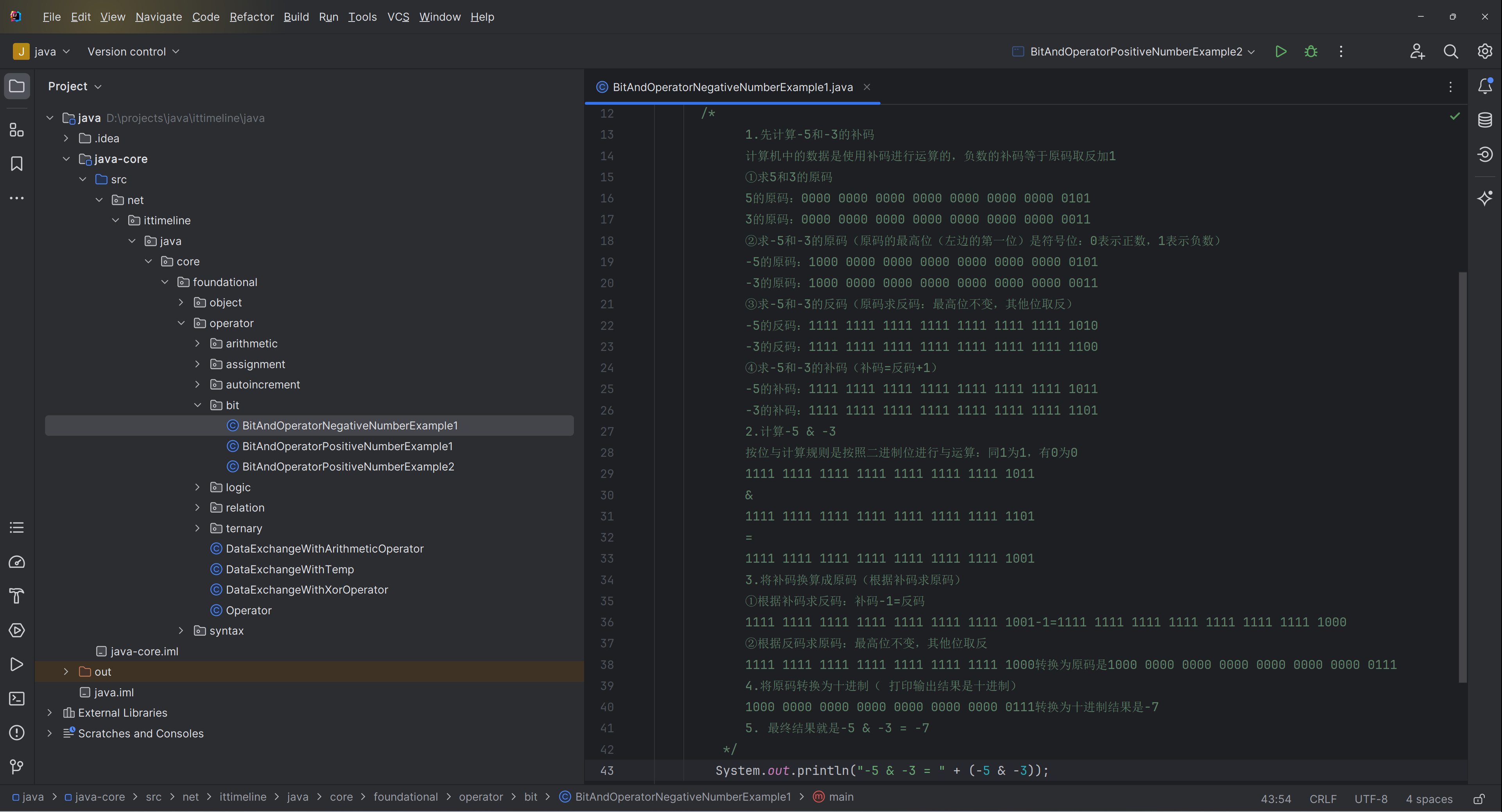The height and width of the screenshot is (812, 1502).
Task: Click the editor tab options kebab menu
Action: click(1451, 87)
